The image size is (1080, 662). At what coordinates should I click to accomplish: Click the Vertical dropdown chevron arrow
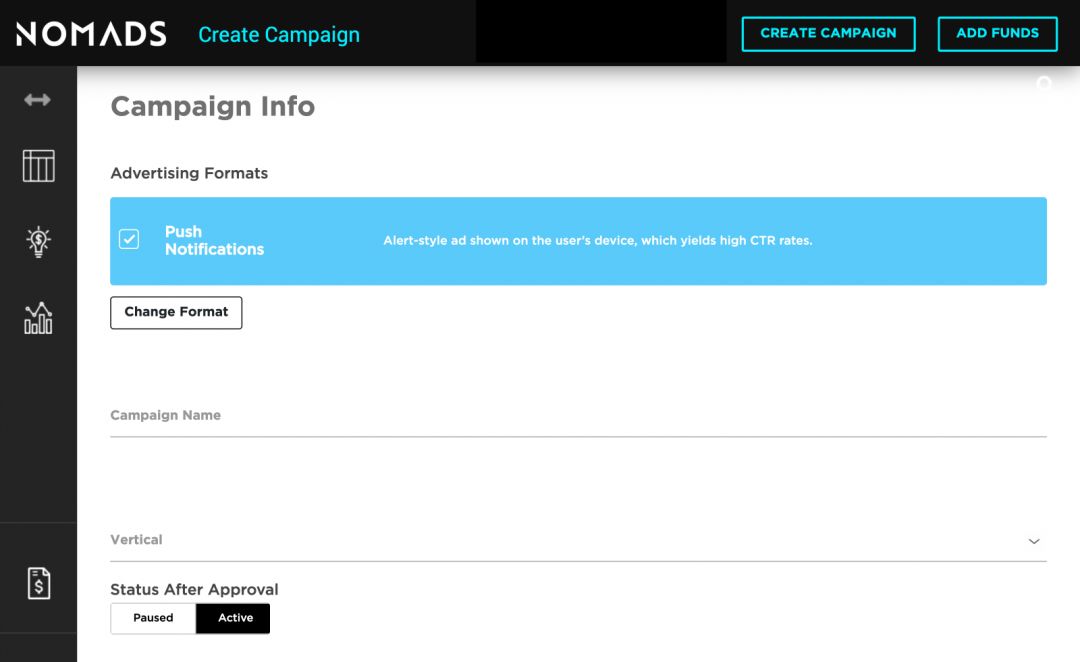click(1034, 541)
